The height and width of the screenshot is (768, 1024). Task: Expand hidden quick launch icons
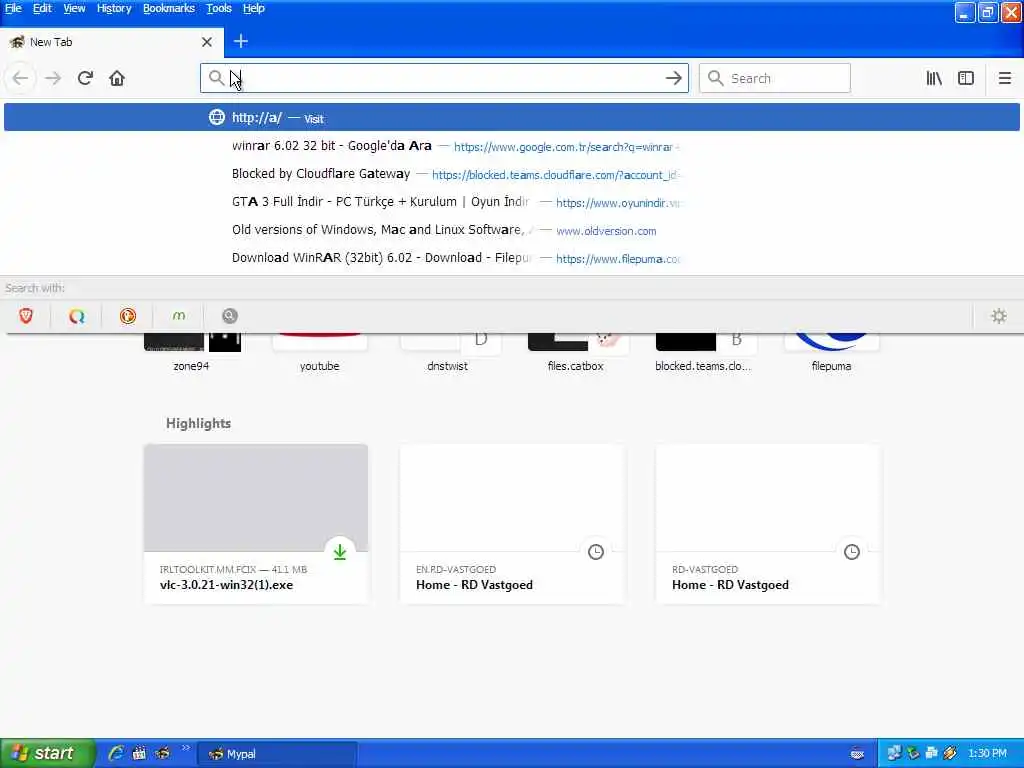[185, 748]
